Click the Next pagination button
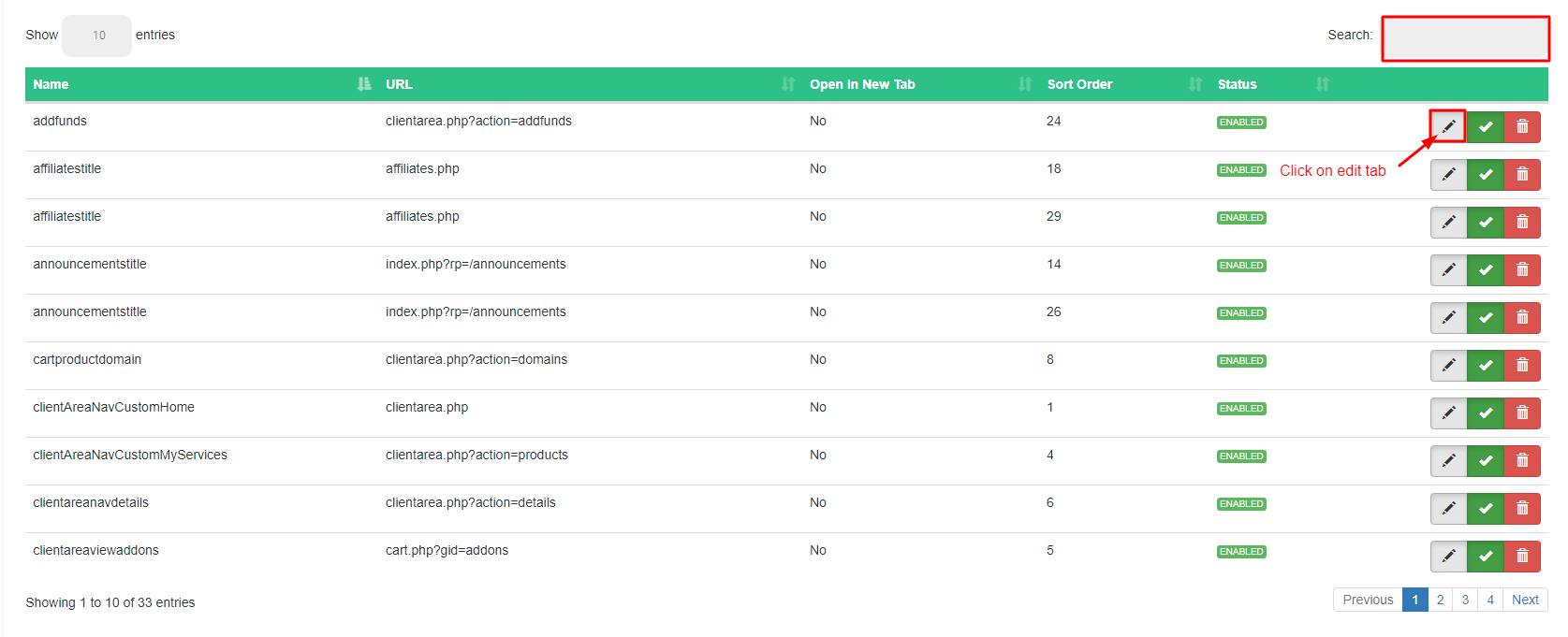 [1525, 600]
